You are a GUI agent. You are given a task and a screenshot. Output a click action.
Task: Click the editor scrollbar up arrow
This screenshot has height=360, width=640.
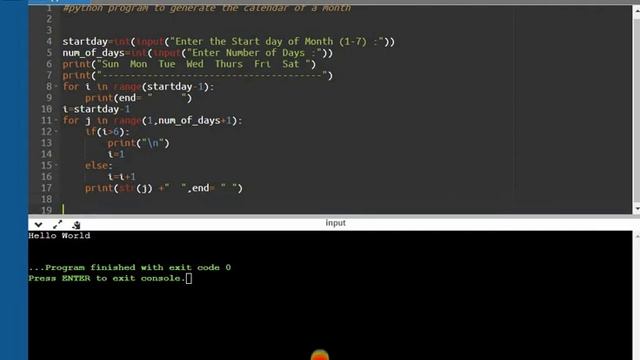636,11
